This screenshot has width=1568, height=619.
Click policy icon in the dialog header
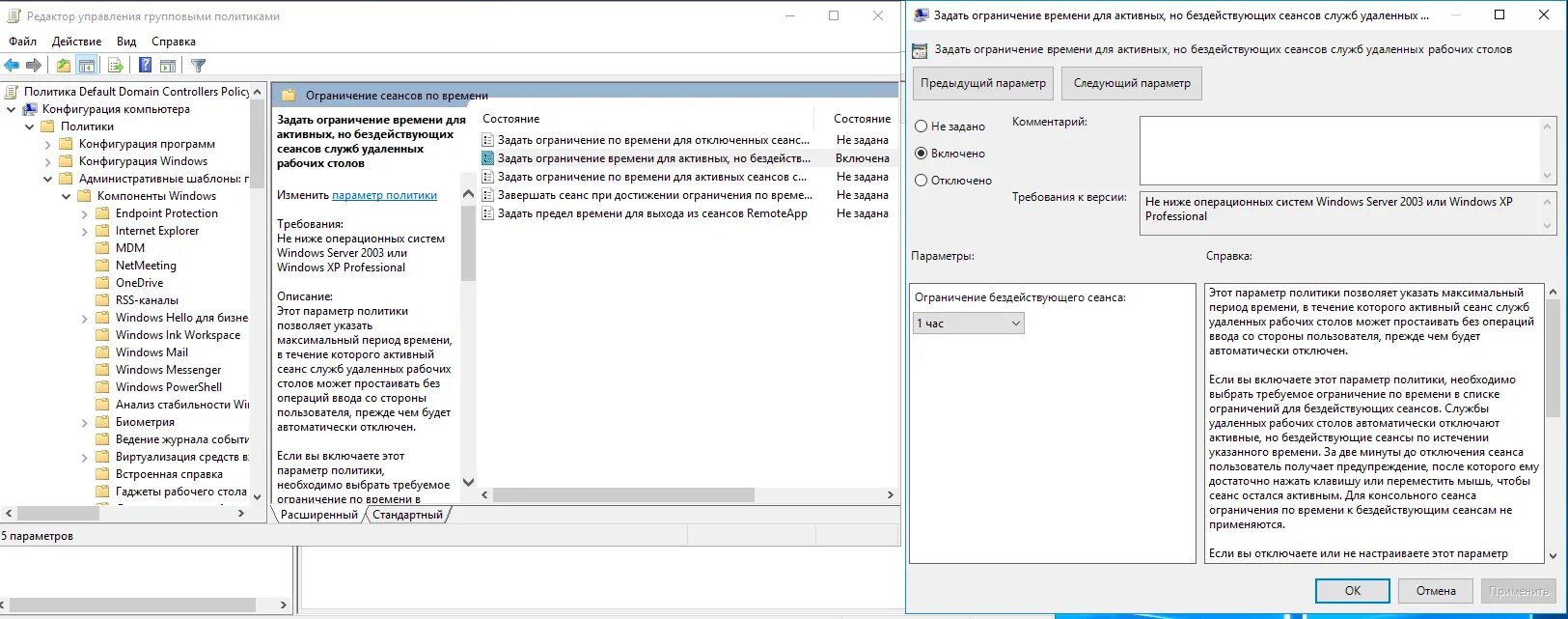click(920, 50)
